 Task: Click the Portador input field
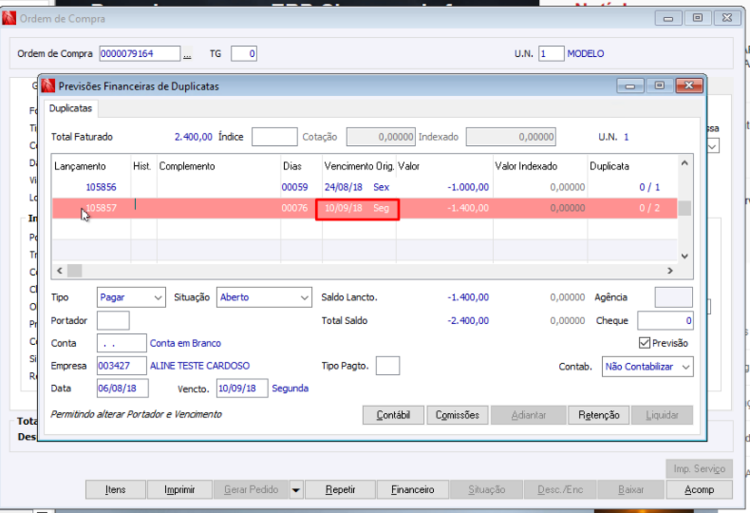click(113, 320)
